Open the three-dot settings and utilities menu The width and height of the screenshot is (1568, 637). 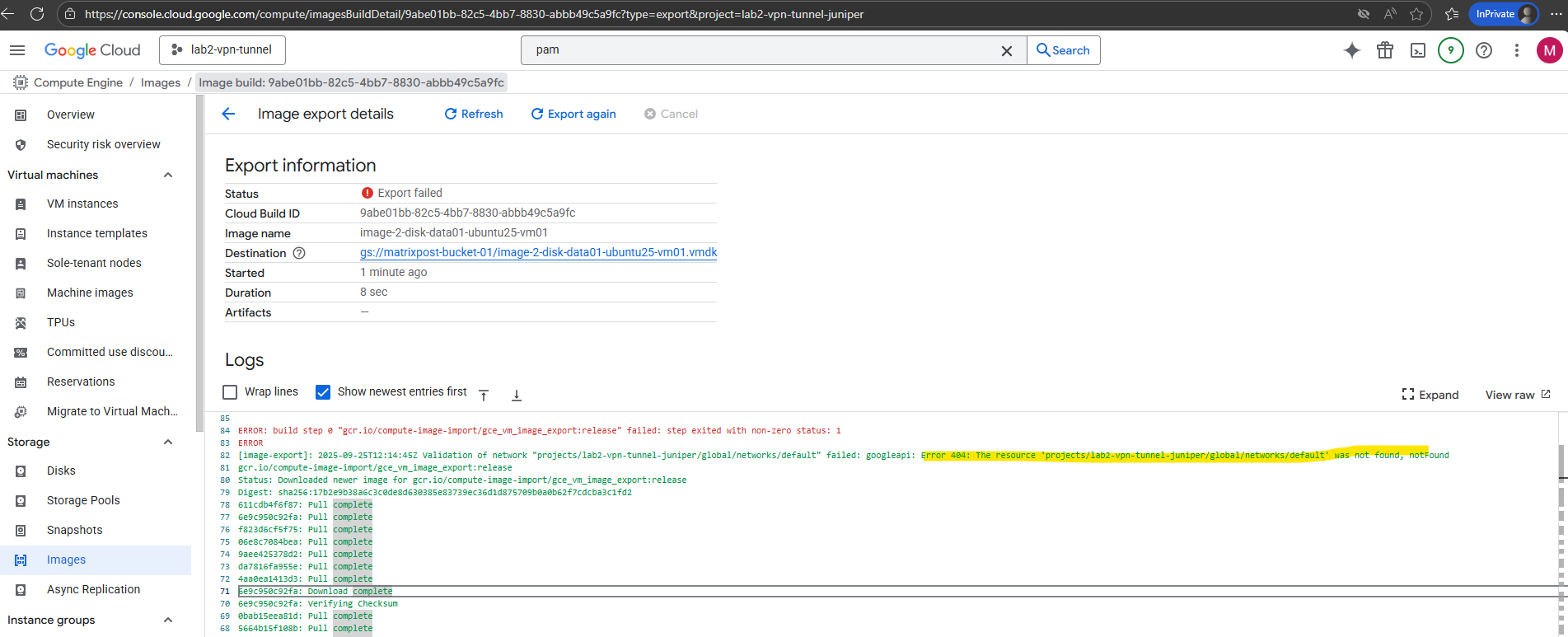coord(1517,50)
